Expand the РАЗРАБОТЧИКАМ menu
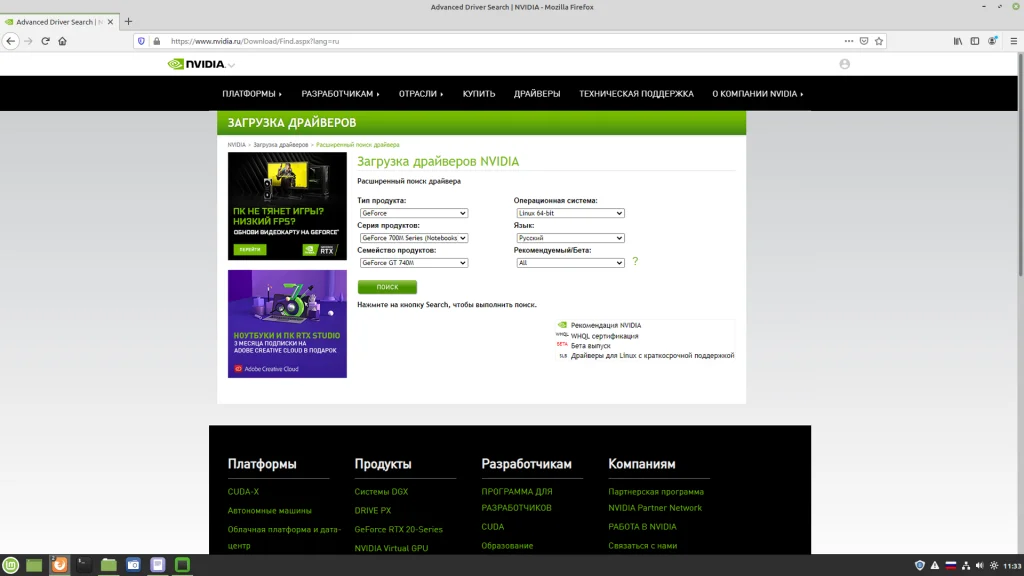The image size is (1024, 576). coord(340,93)
